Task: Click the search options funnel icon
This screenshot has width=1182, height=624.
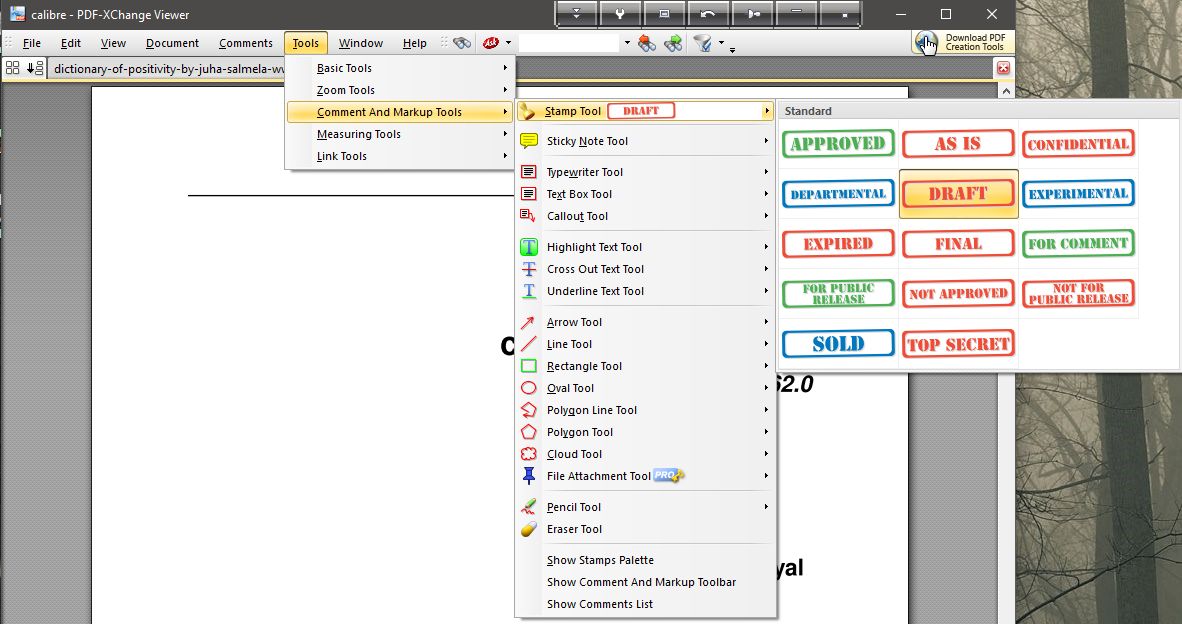Action: coord(703,44)
